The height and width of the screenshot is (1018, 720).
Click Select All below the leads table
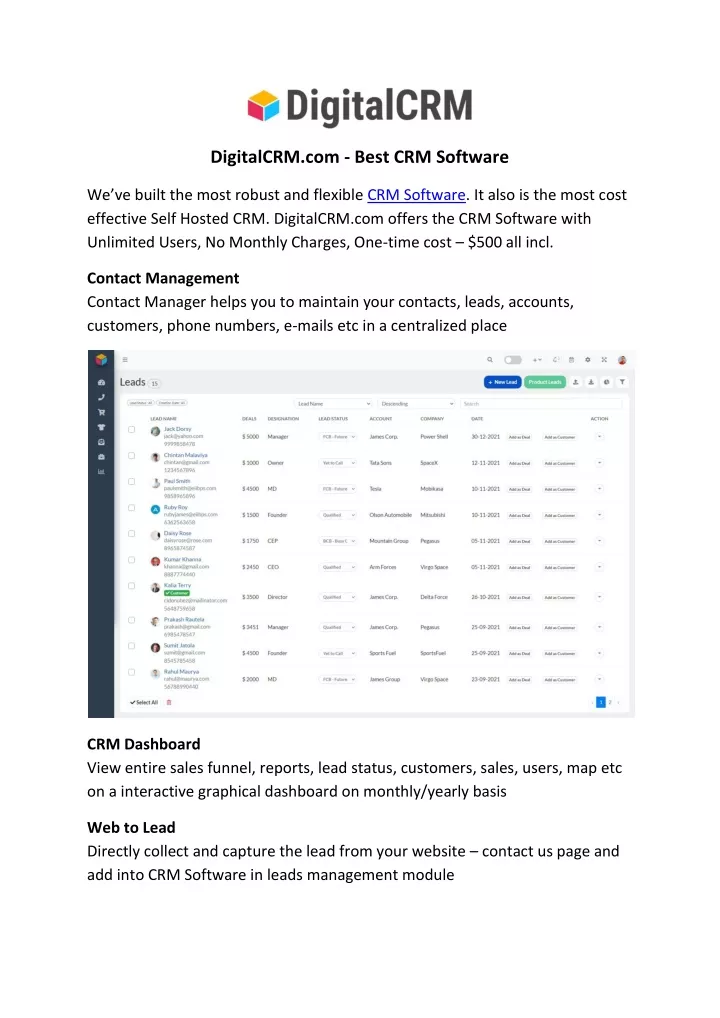[144, 702]
